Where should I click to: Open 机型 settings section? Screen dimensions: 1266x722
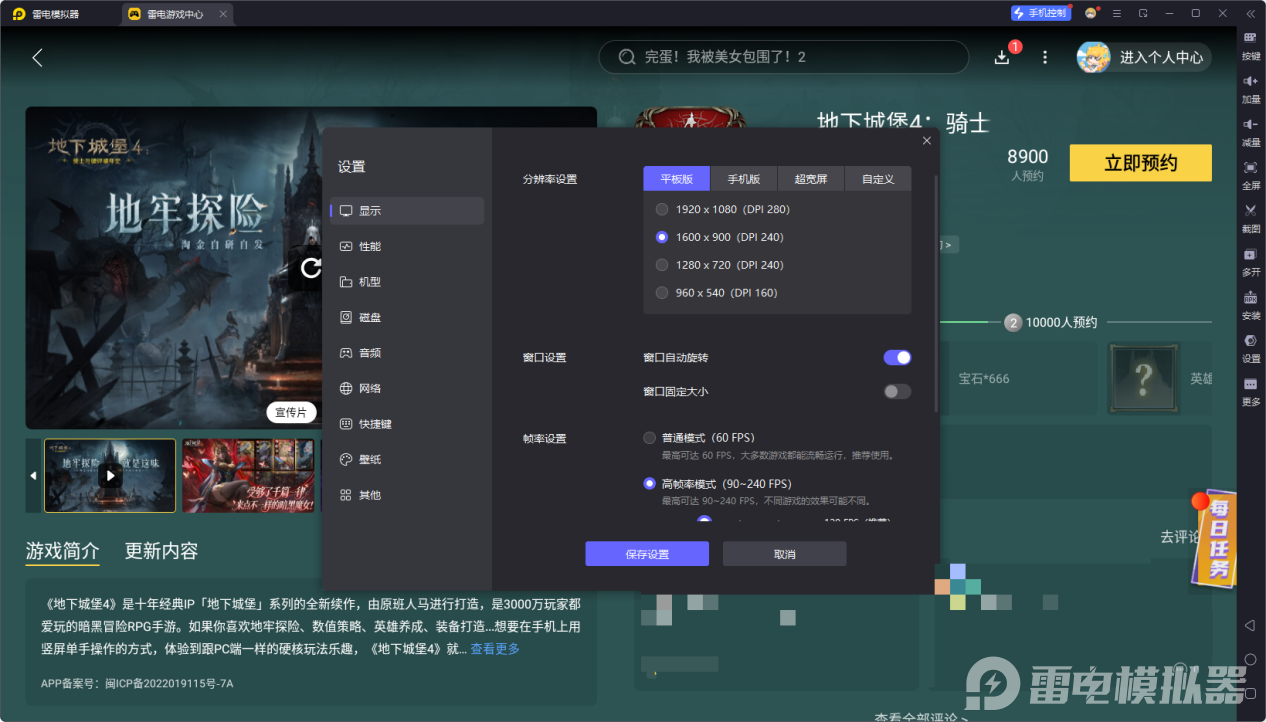pos(407,282)
